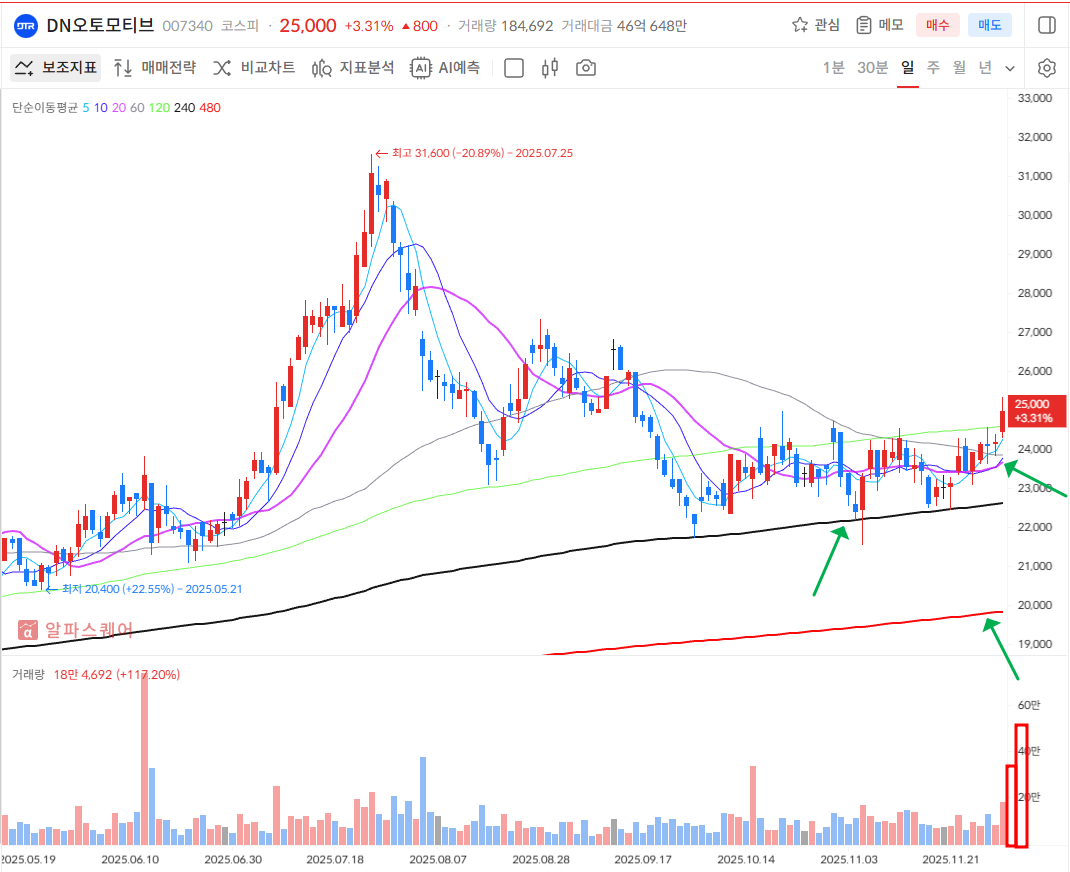Open the 메모 memo note
1070x872 pixels.
880,25
